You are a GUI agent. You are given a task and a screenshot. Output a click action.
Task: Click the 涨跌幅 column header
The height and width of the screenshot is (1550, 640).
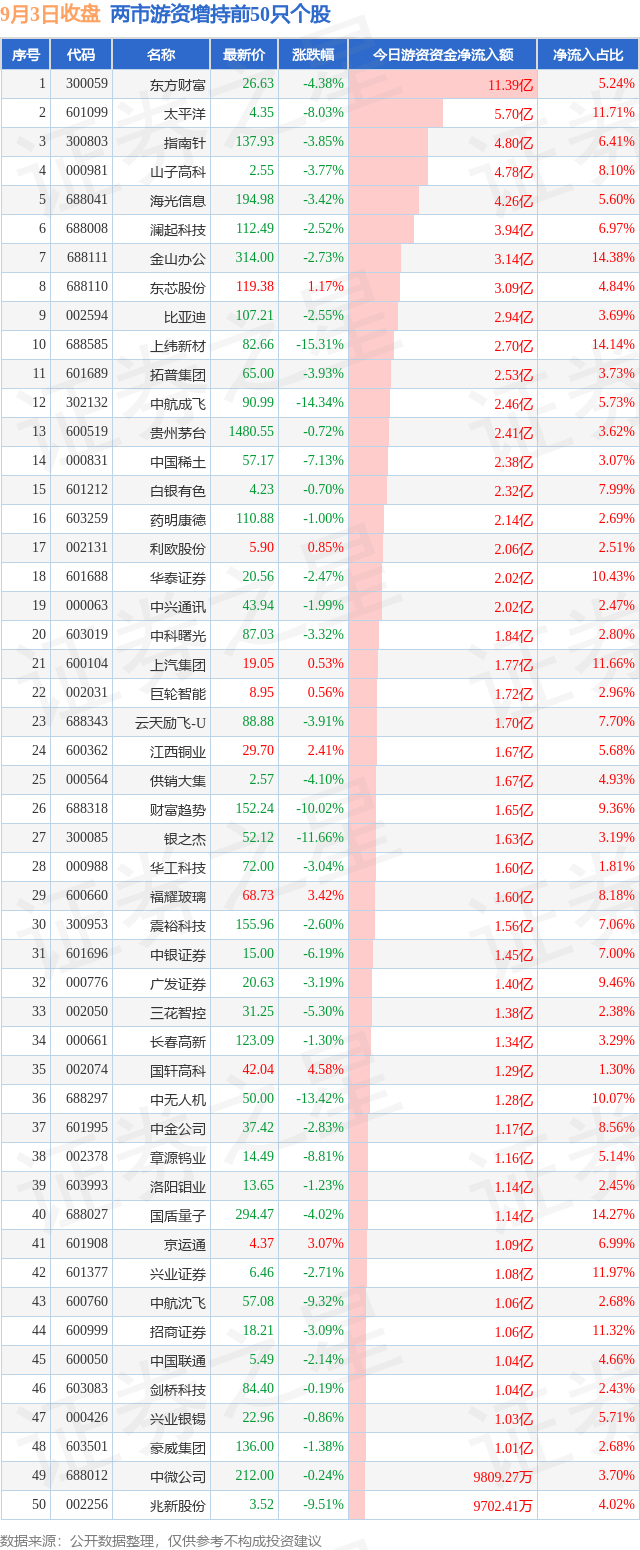click(313, 54)
